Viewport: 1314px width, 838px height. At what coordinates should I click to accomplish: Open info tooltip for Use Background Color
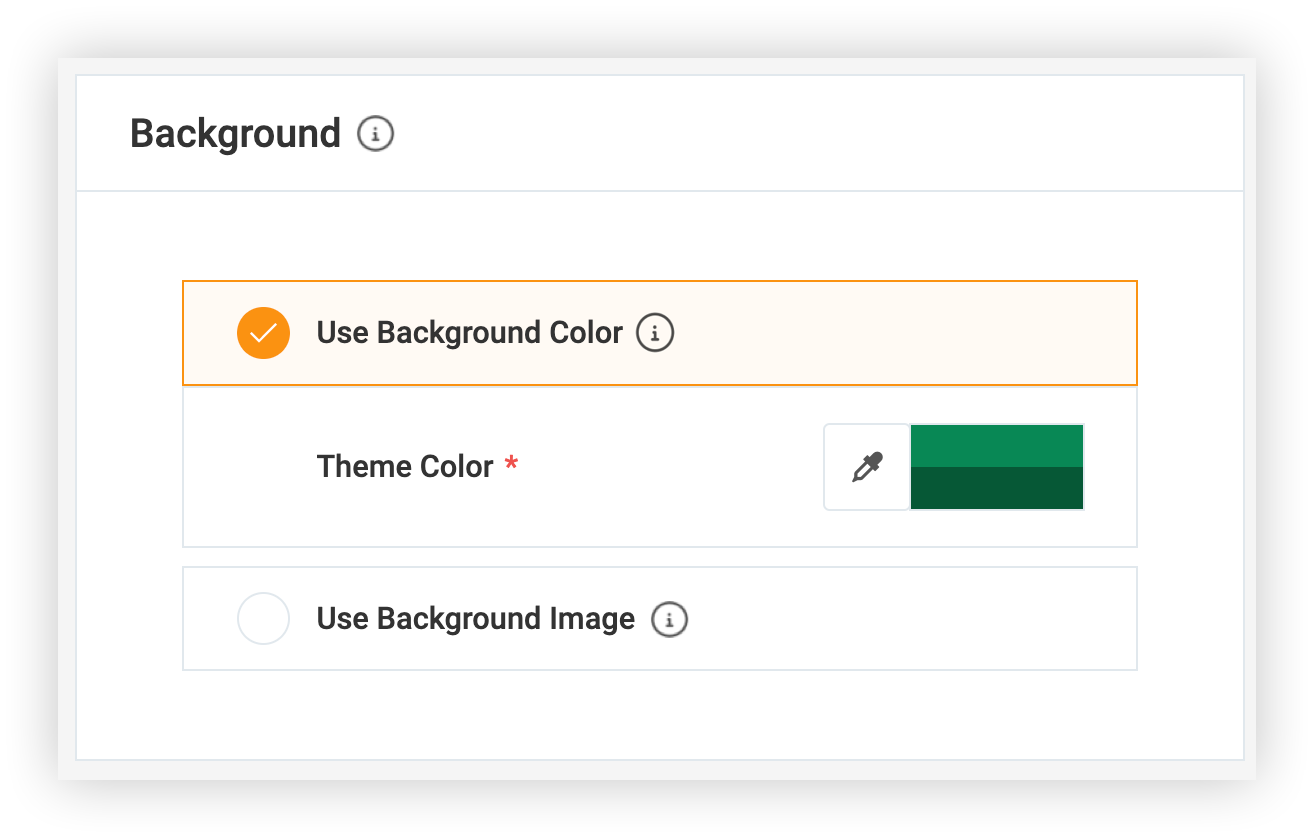tap(656, 333)
